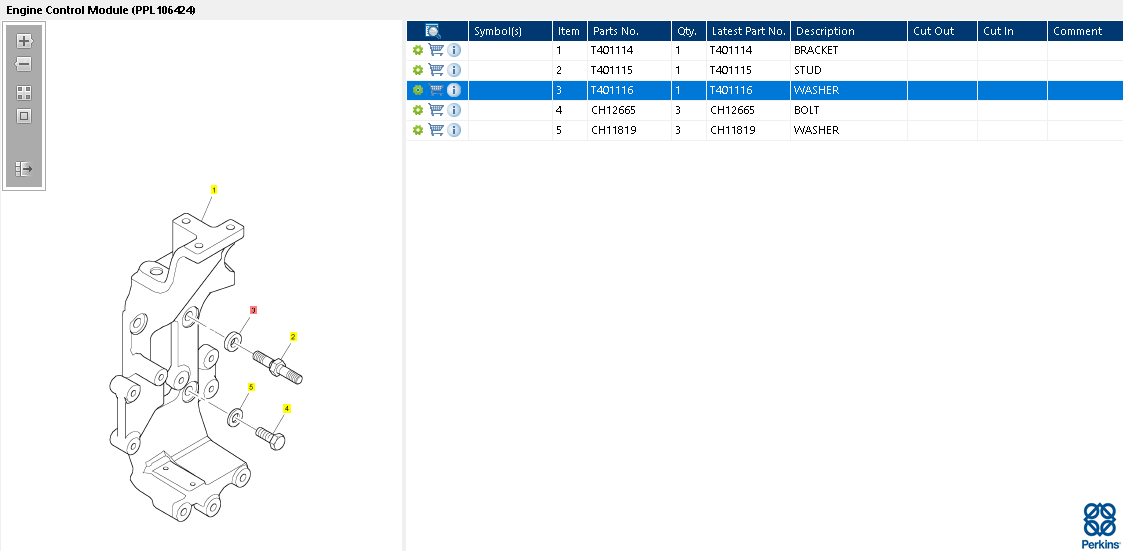Select callout 4 on the diagram
Viewport: 1123px width, 551px height.
tap(286, 408)
